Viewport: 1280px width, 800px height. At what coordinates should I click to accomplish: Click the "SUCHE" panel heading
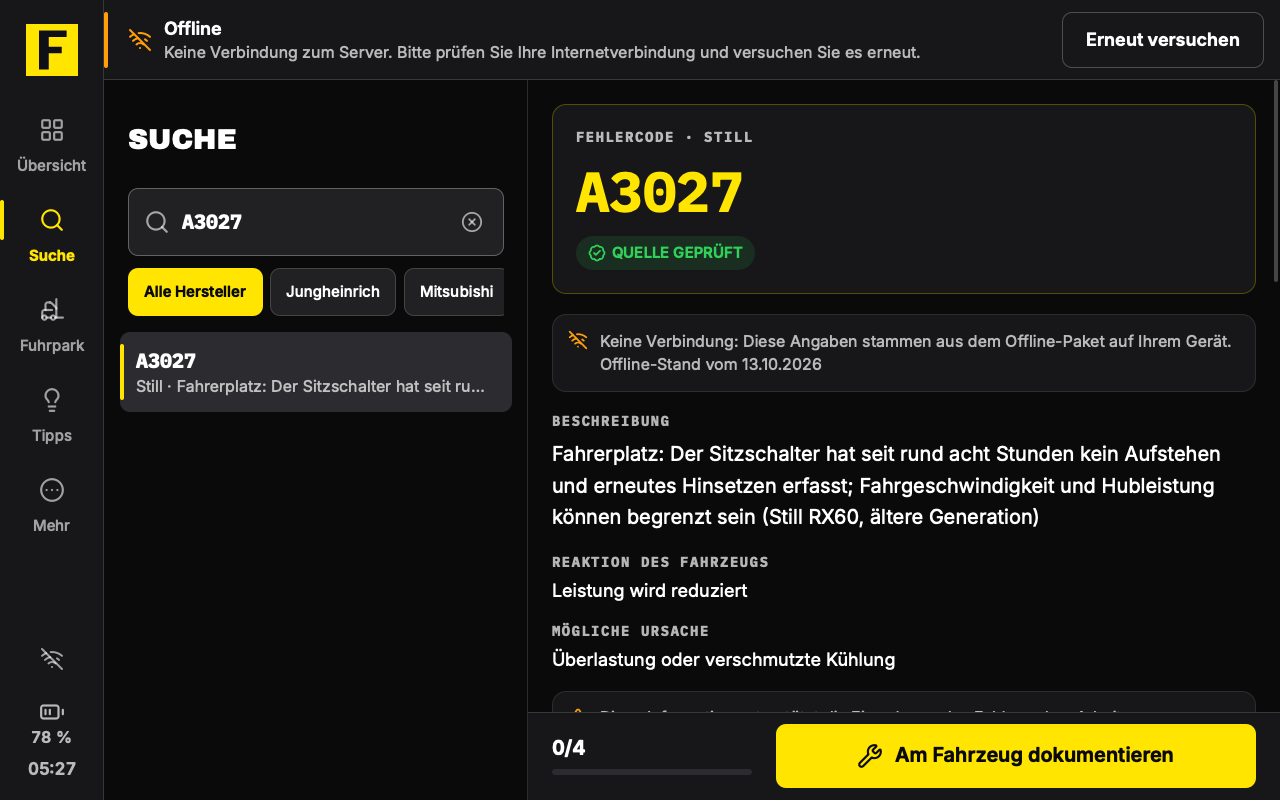click(182, 139)
